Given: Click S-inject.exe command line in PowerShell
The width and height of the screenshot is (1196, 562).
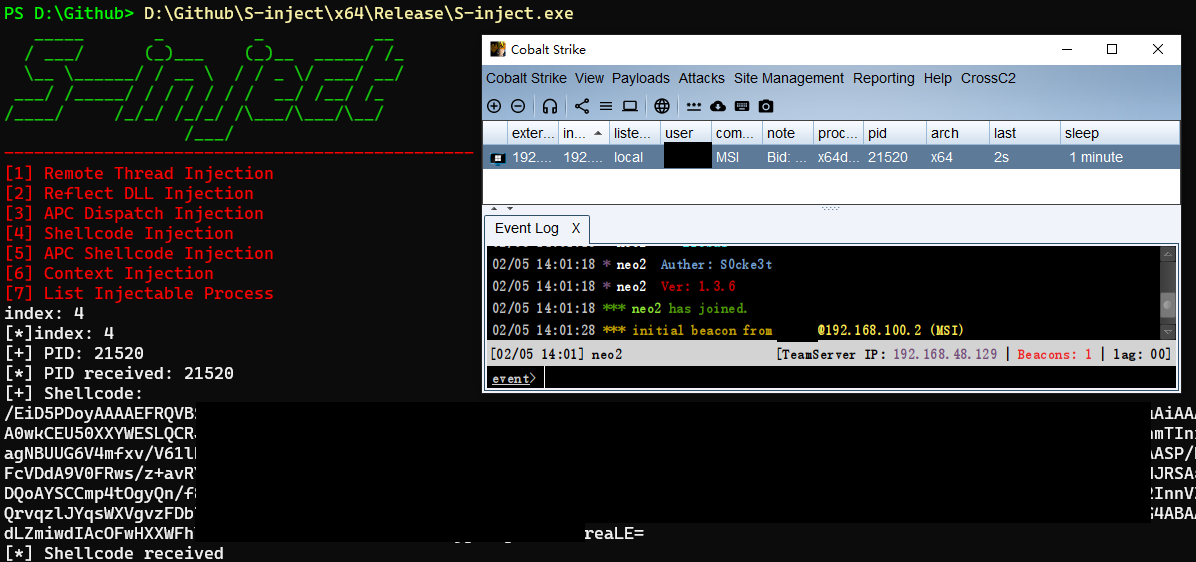Looking at the screenshot, I should pyautogui.click(x=358, y=14).
